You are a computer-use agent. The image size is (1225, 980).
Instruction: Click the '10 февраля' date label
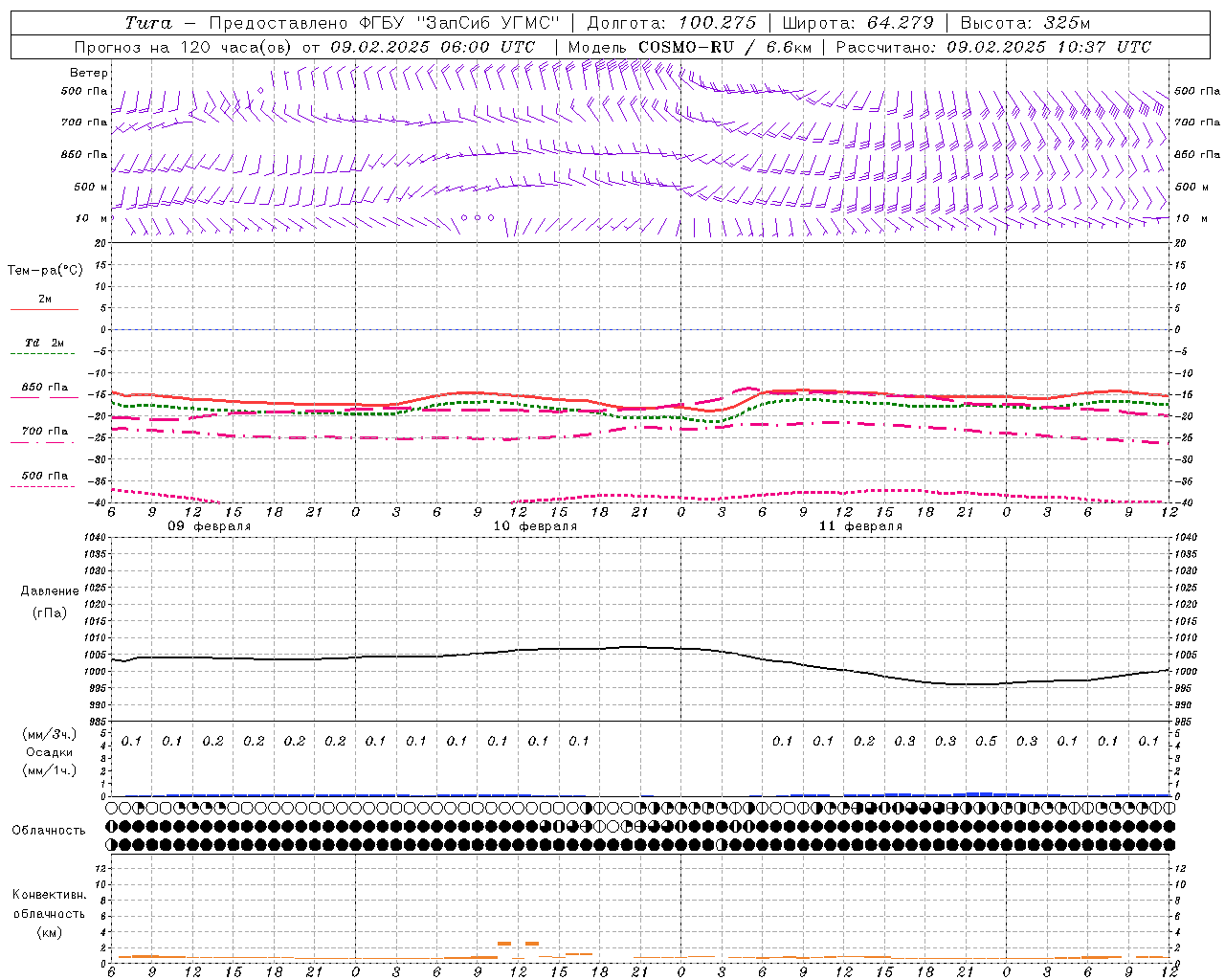(535, 526)
